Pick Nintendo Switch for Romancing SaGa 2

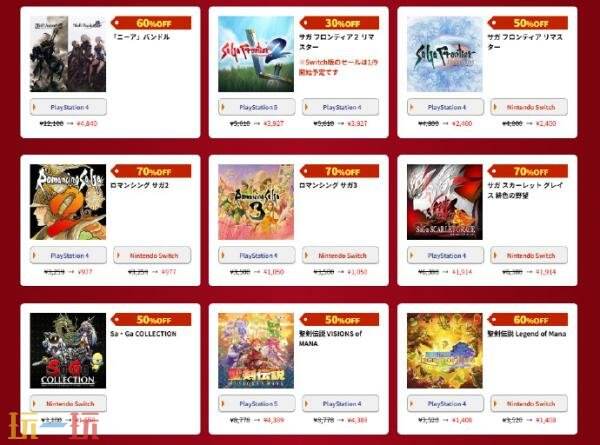[x=152, y=255]
